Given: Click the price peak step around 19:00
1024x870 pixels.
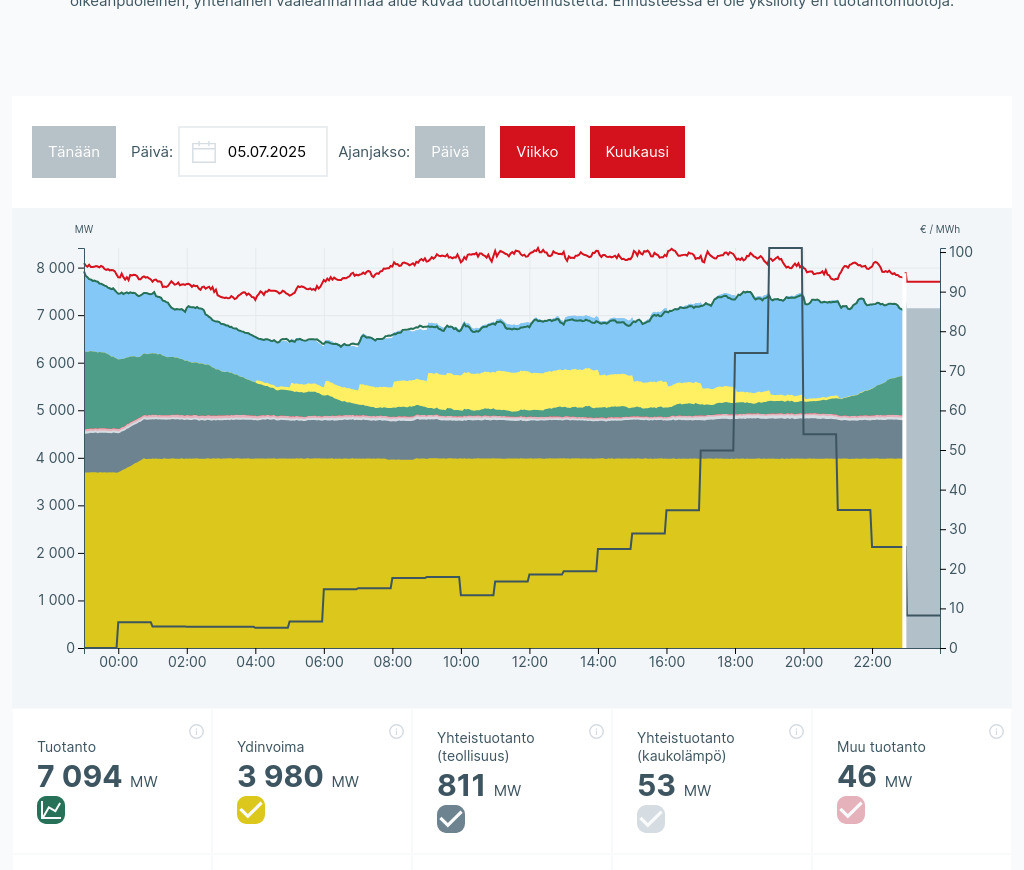Looking at the screenshot, I should [785, 248].
